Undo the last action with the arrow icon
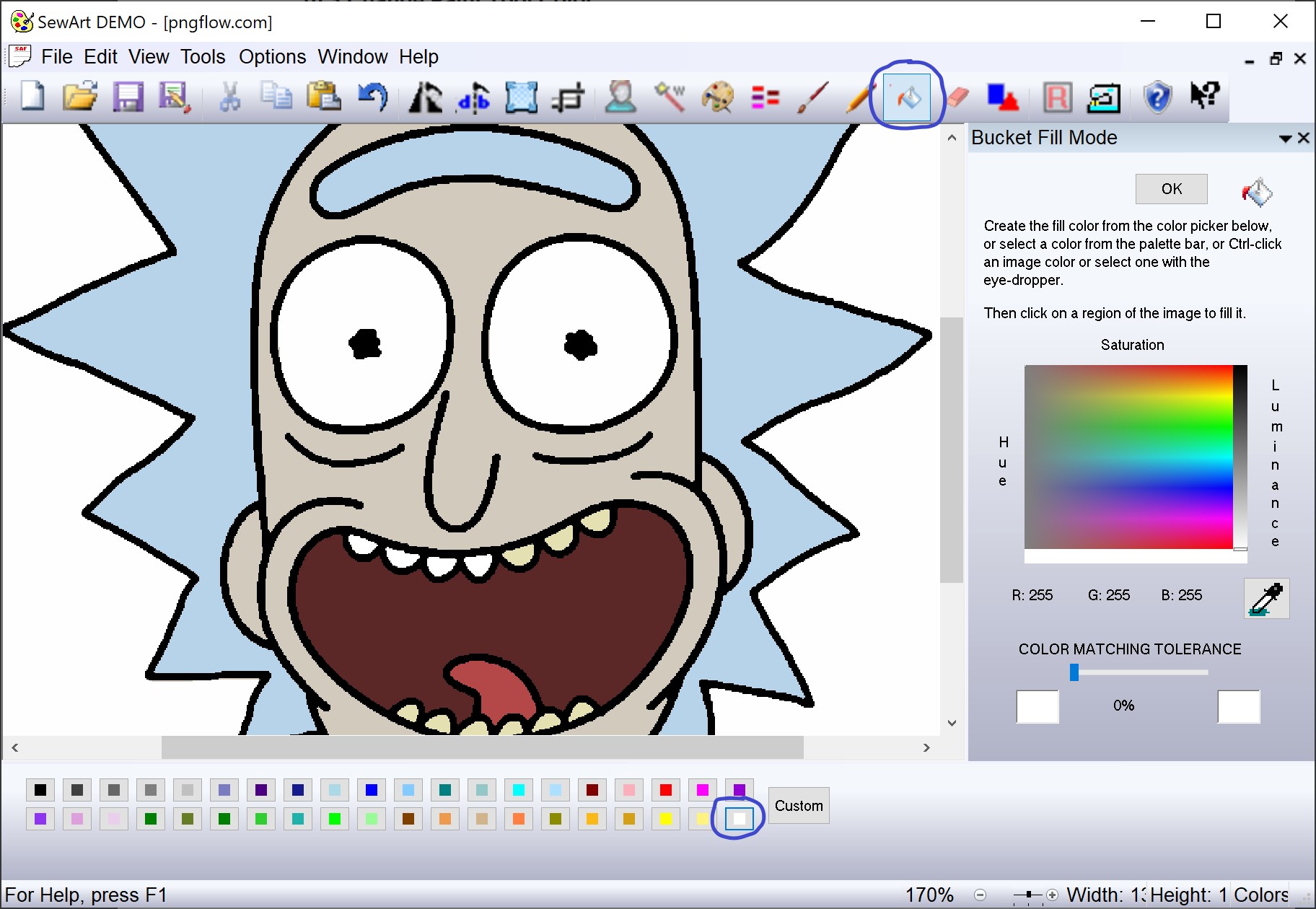The height and width of the screenshot is (909, 1316). click(373, 97)
